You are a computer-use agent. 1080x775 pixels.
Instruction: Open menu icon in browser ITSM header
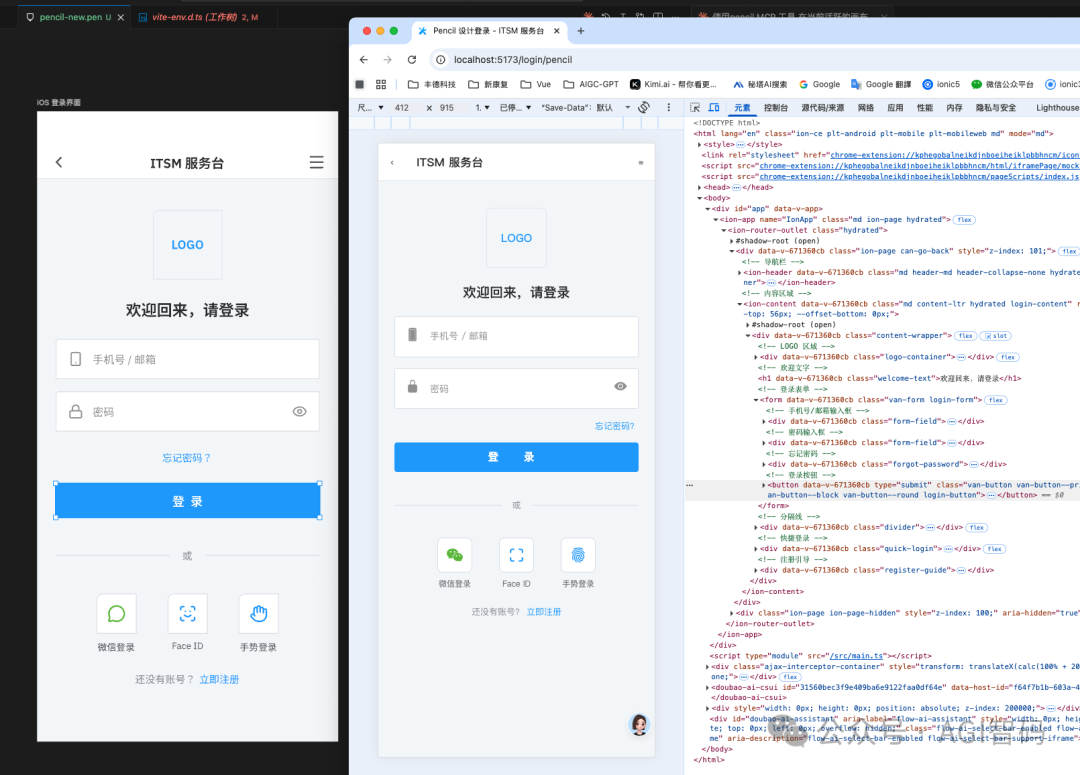[x=641, y=163]
